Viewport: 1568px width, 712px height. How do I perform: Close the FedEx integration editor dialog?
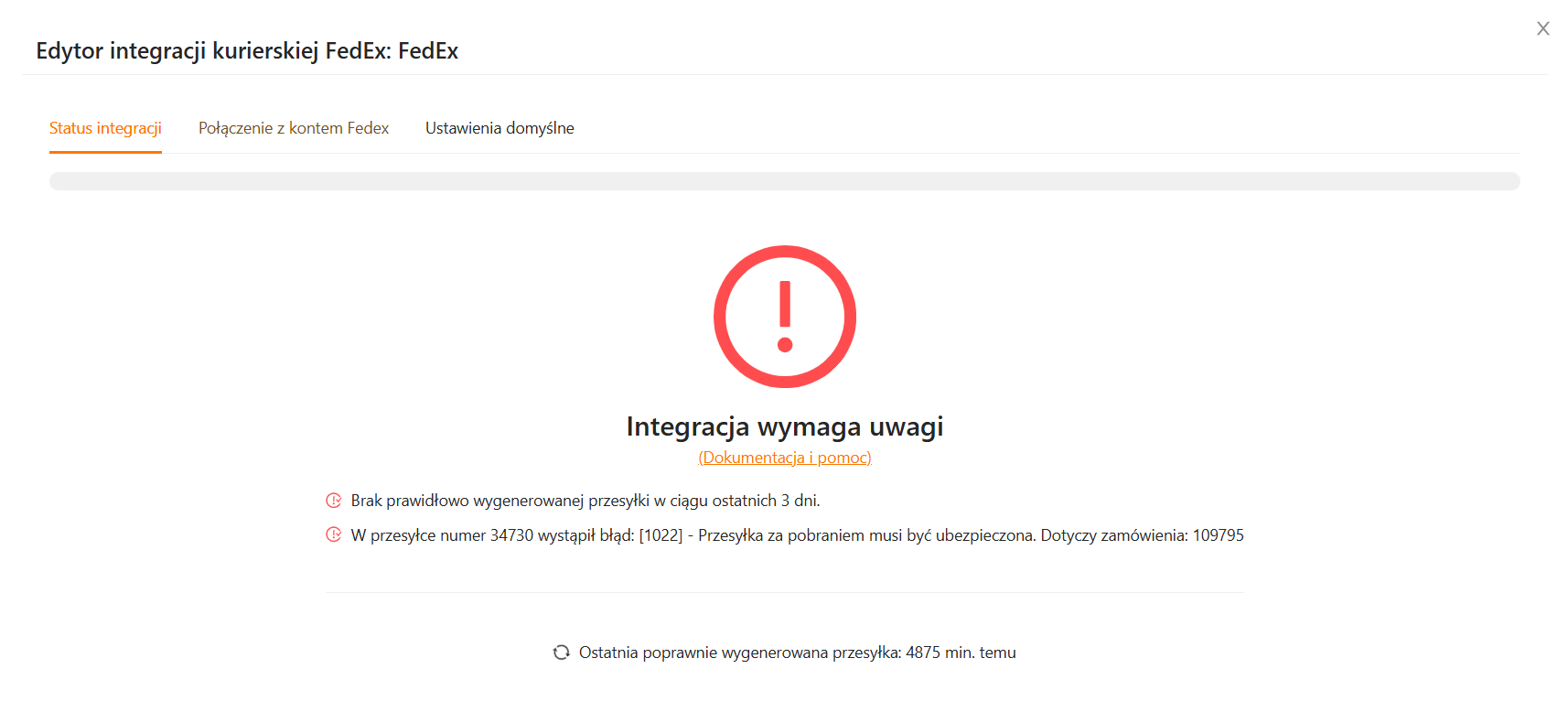(x=1542, y=28)
